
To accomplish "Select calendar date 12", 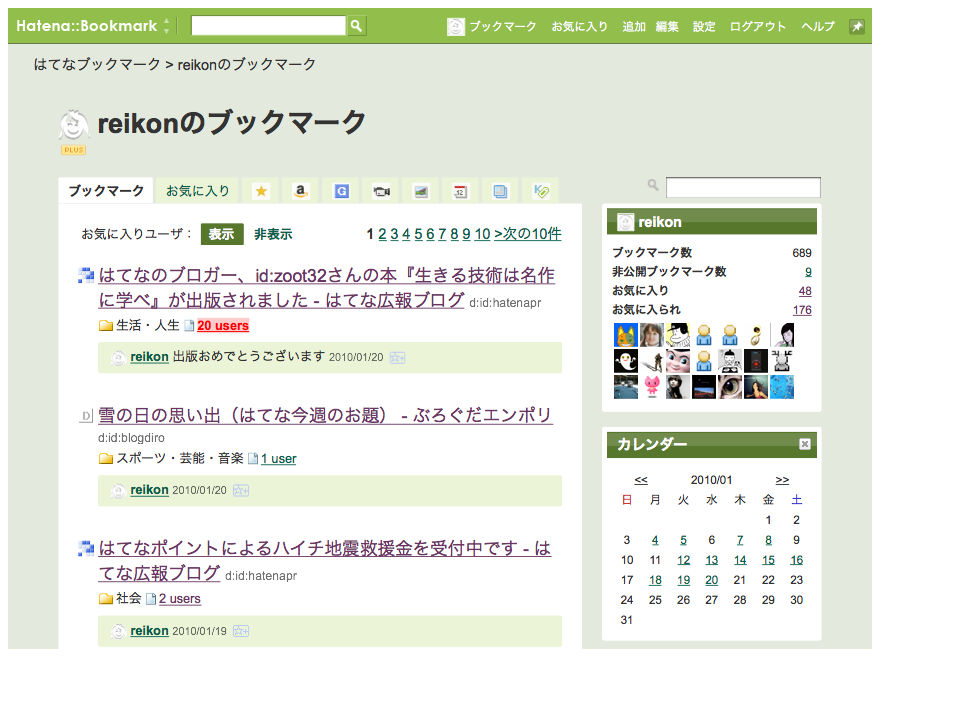I will click(x=683, y=560).
